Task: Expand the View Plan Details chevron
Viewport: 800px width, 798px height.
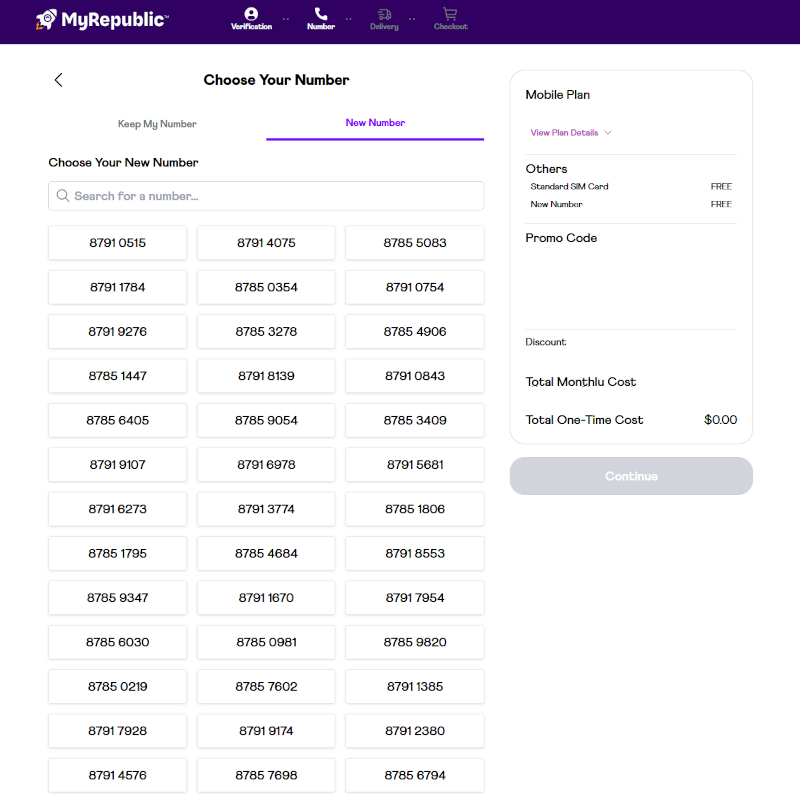Action: (608, 133)
